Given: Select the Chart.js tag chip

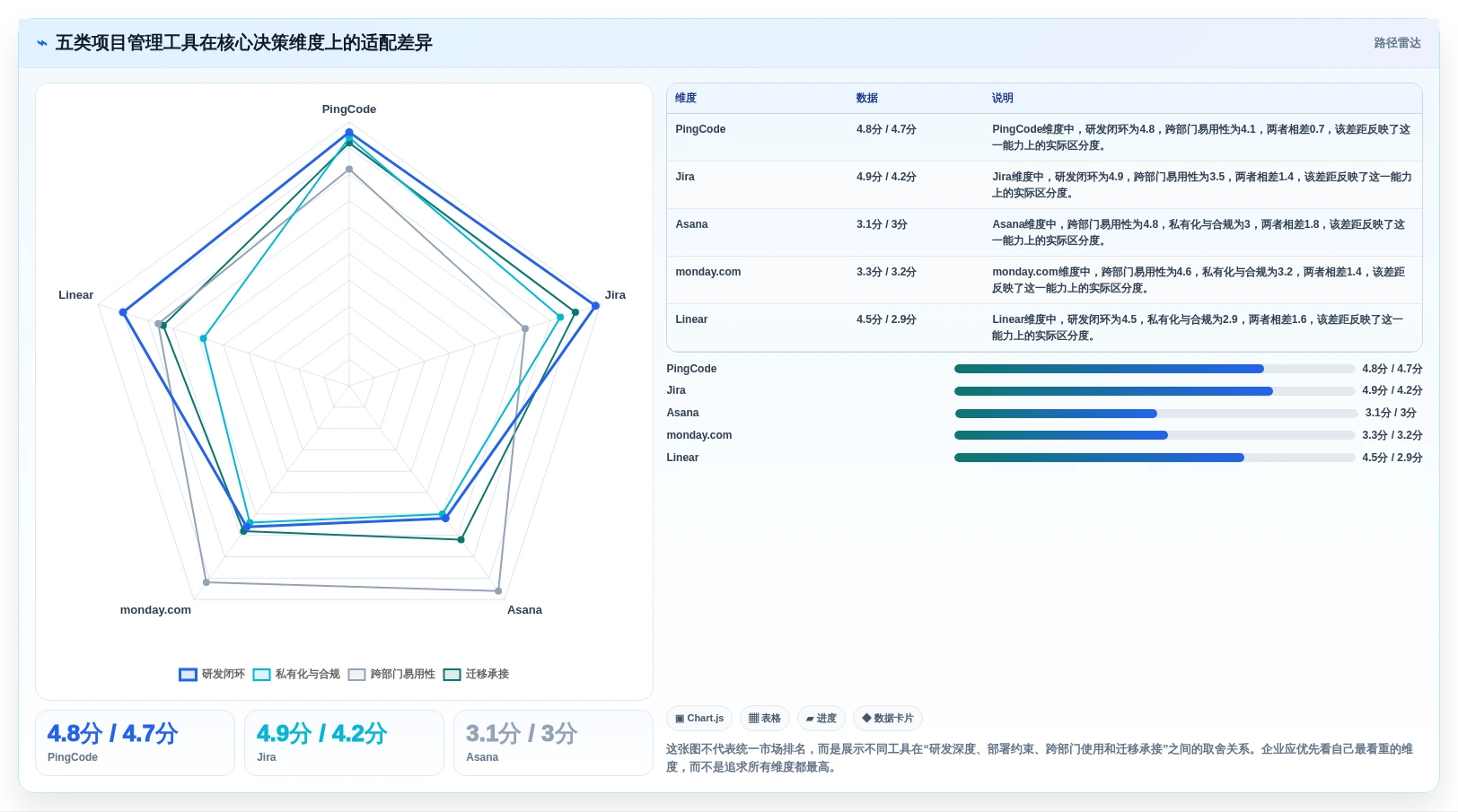Looking at the screenshot, I should [699, 719].
